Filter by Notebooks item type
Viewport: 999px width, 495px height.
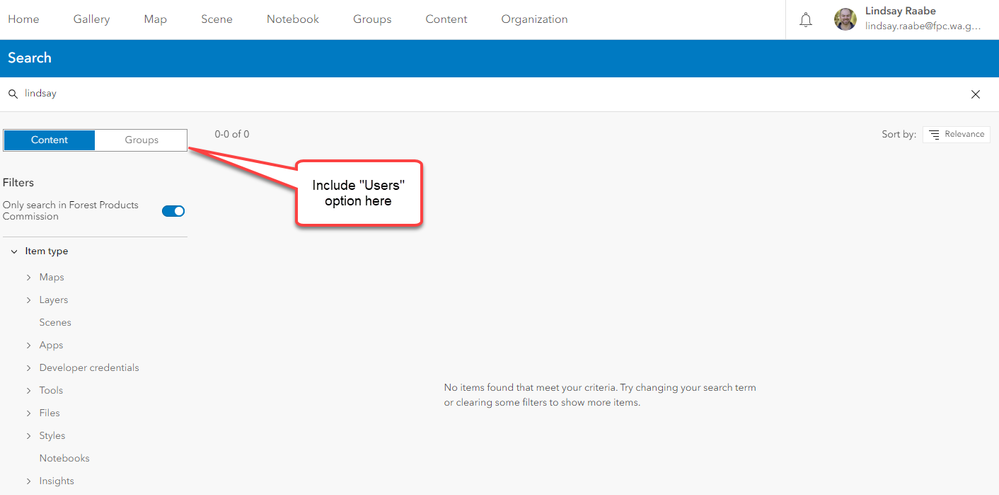tap(64, 459)
